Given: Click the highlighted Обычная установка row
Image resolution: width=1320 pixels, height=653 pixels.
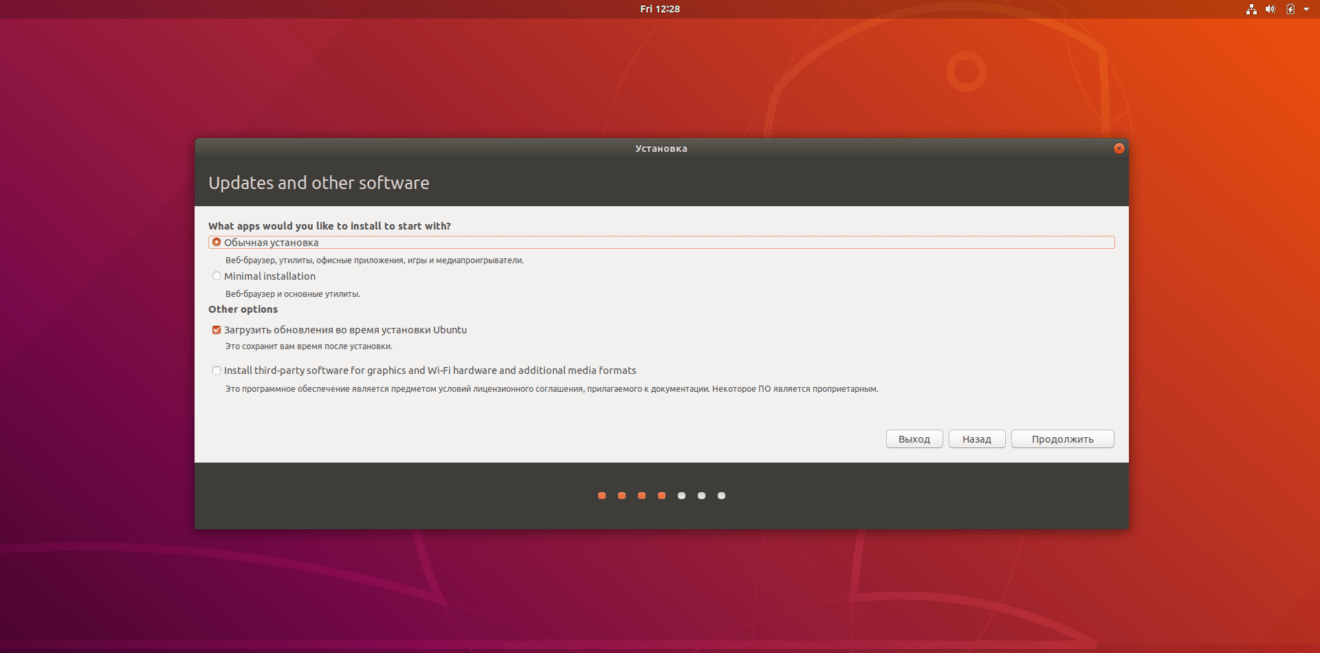Looking at the screenshot, I should (x=663, y=242).
